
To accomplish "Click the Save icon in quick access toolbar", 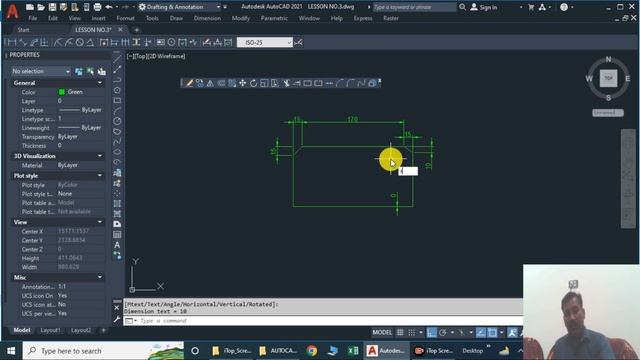I will click(x=52, y=7).
